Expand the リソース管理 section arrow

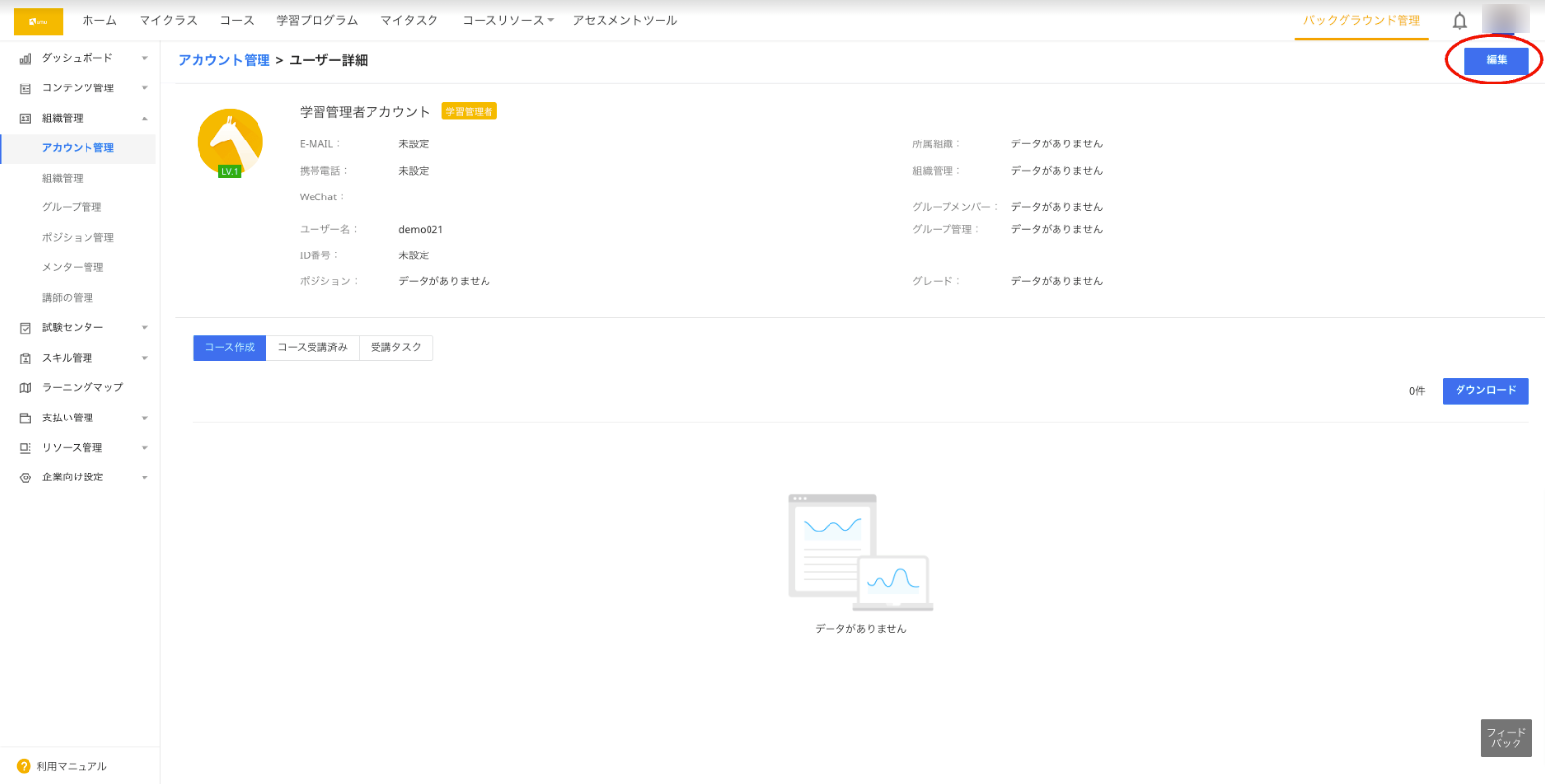(144, 448)
